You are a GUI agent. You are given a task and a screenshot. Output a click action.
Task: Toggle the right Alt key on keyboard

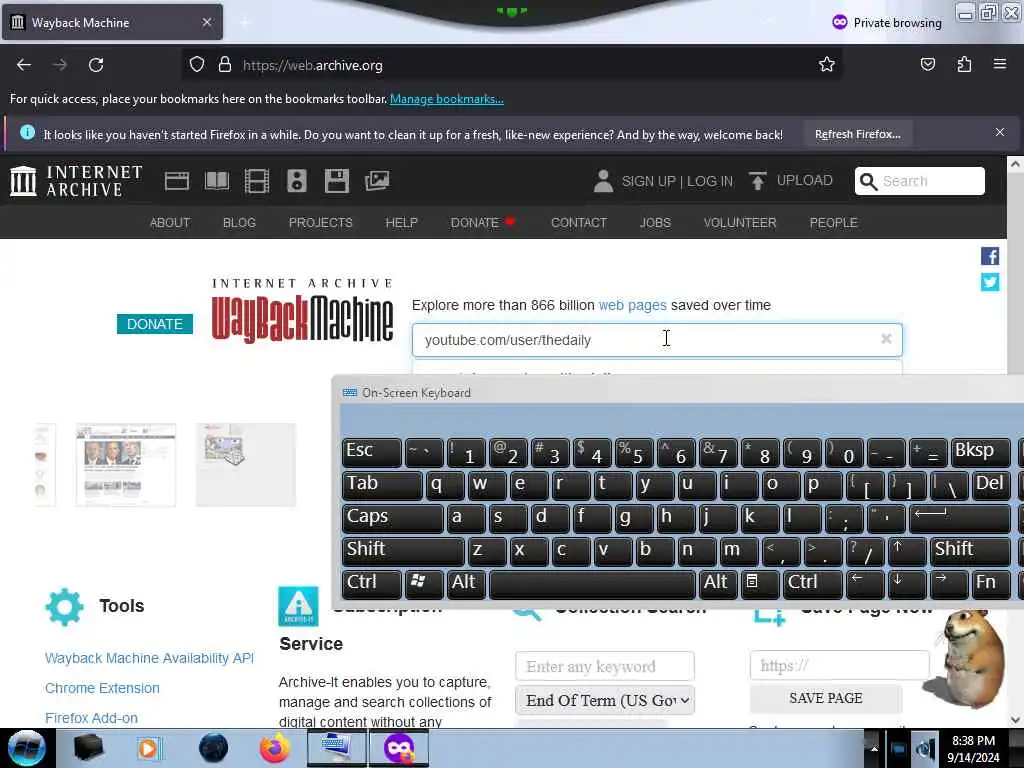[718, 584]
